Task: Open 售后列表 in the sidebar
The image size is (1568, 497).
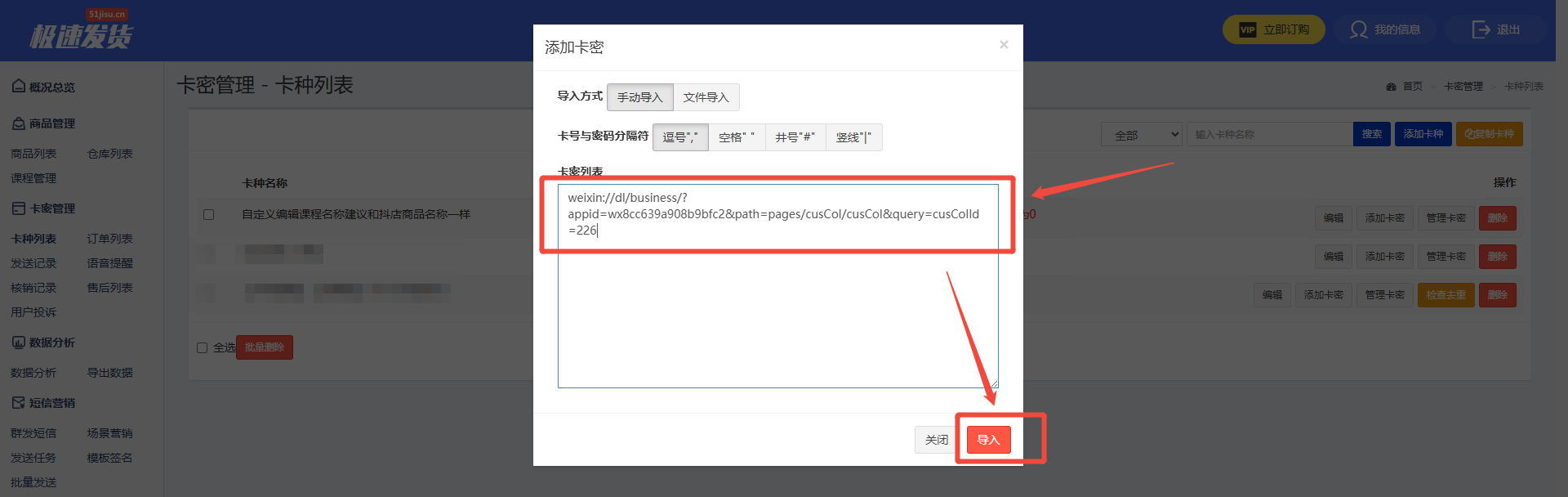Action: [109, 288]
